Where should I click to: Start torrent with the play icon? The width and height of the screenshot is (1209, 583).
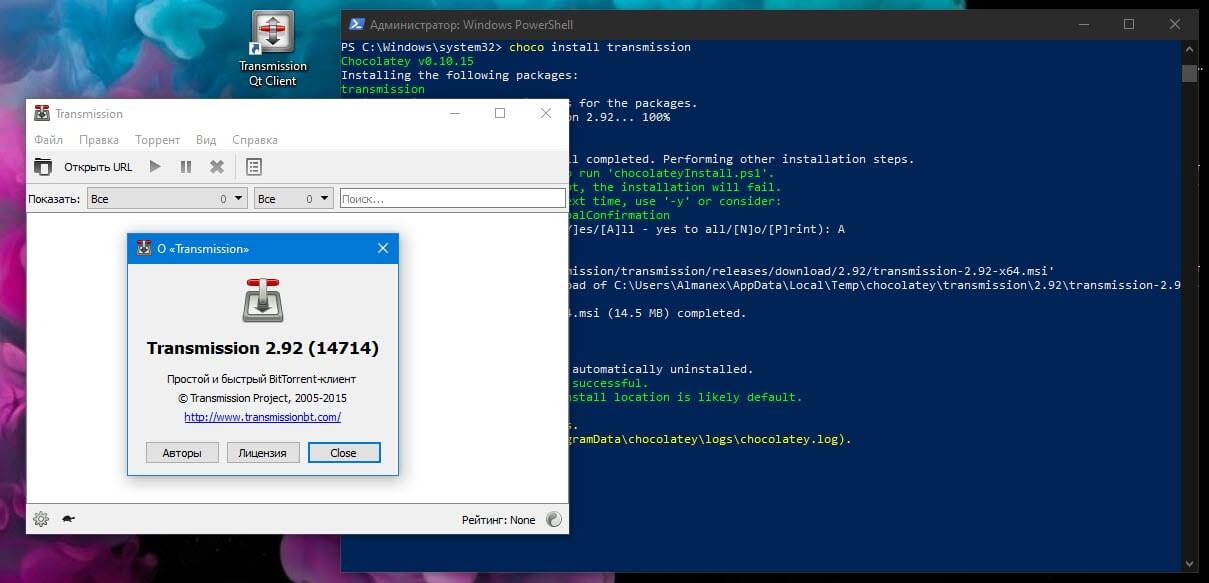pos(155,167)
